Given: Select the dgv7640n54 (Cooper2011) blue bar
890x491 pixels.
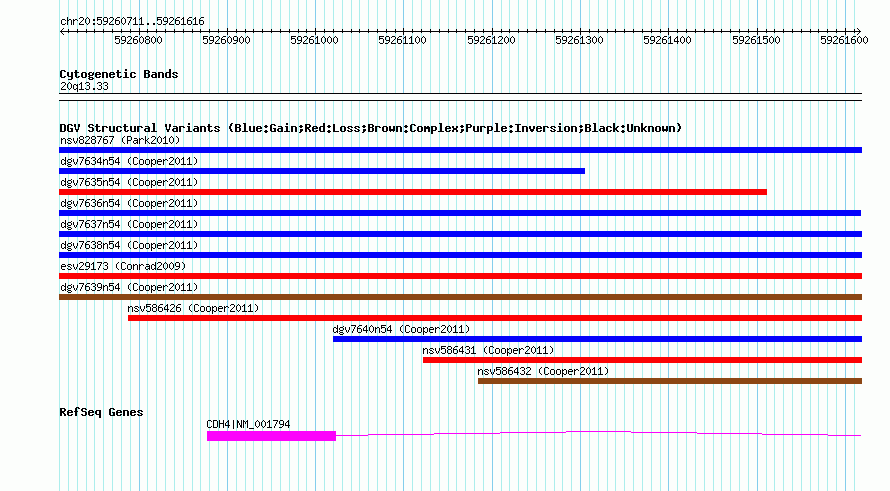Looking at the screenshot, I should click(597, 339).
